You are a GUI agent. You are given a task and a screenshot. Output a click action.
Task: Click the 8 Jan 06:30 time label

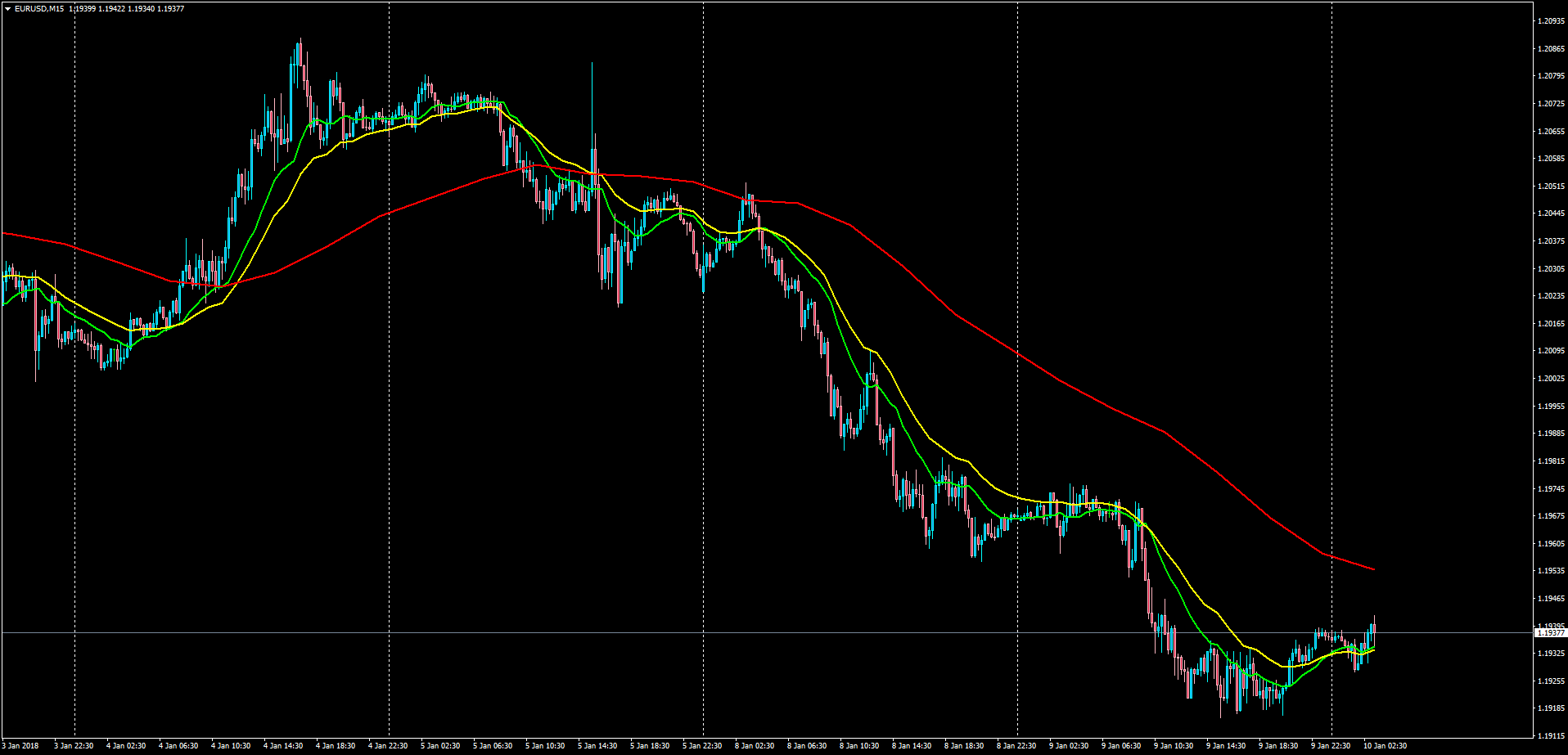(807, 746)
